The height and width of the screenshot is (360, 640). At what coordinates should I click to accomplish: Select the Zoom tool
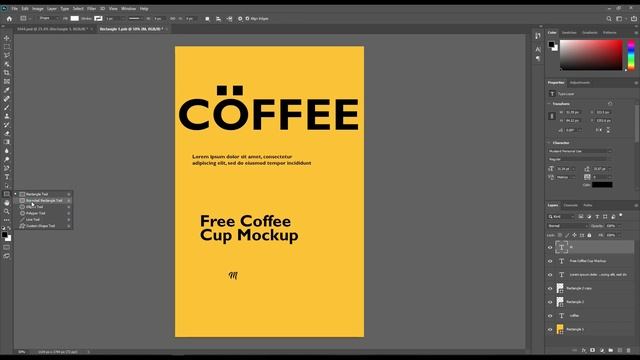[x=7, y=211]
